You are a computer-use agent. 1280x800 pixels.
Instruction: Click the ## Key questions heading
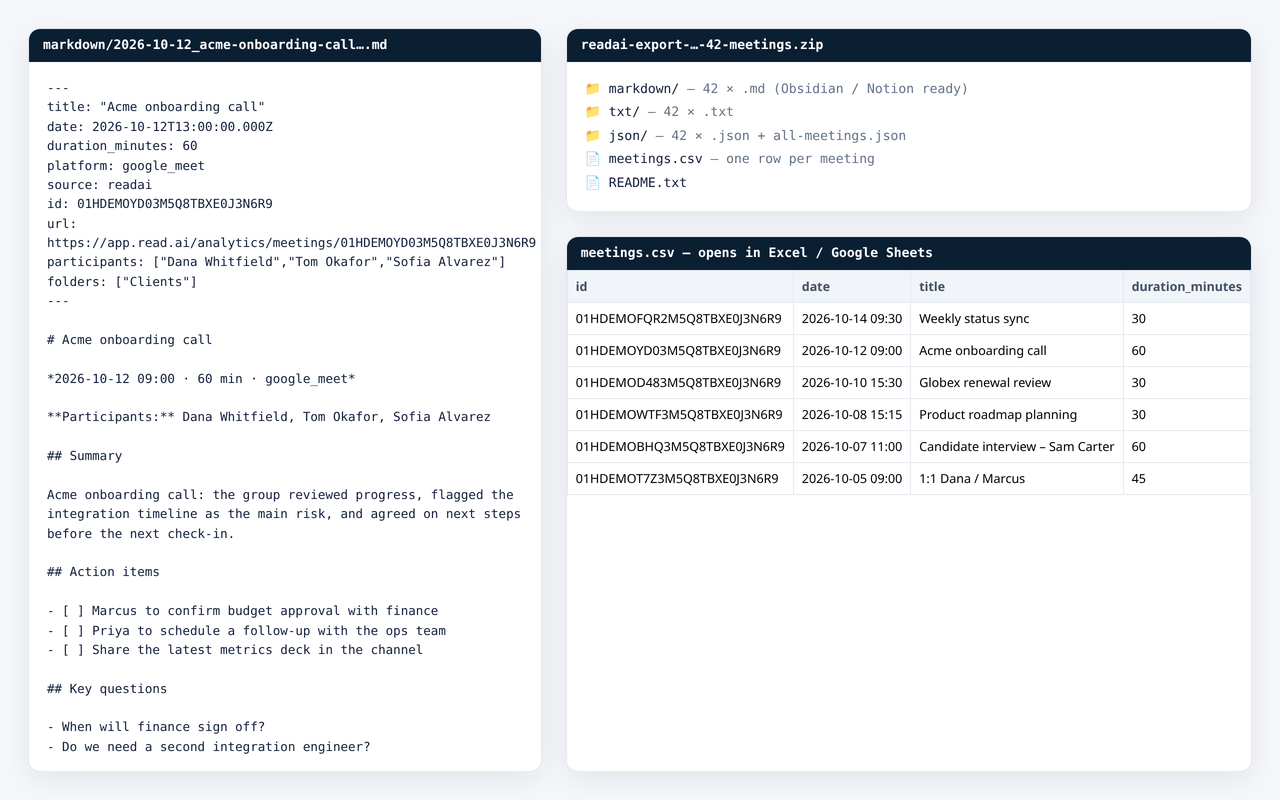(107, 689)
